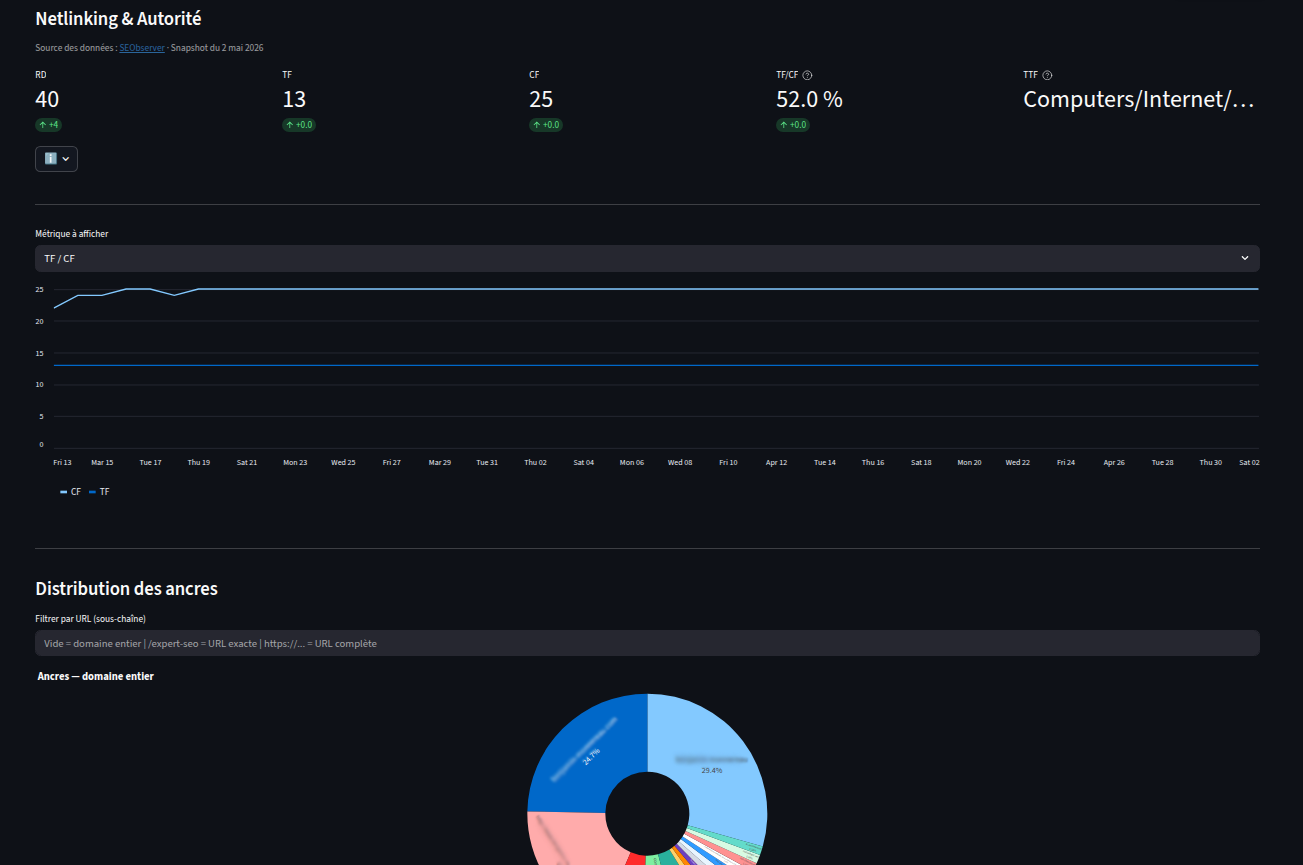Toggle the CF series in the chart legend
1303x865 pixels.
pyautogui.click(x=70, y=492)
